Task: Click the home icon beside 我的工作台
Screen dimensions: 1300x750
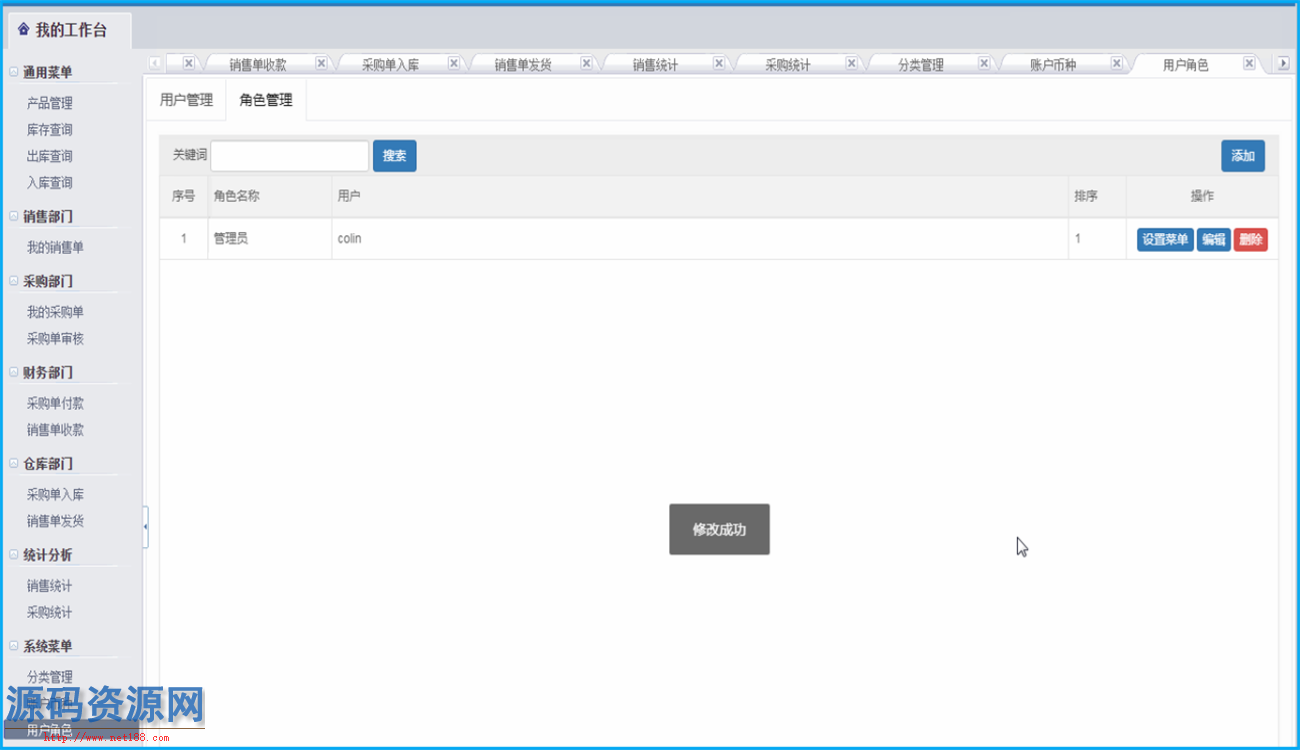Action: (23, 30)
